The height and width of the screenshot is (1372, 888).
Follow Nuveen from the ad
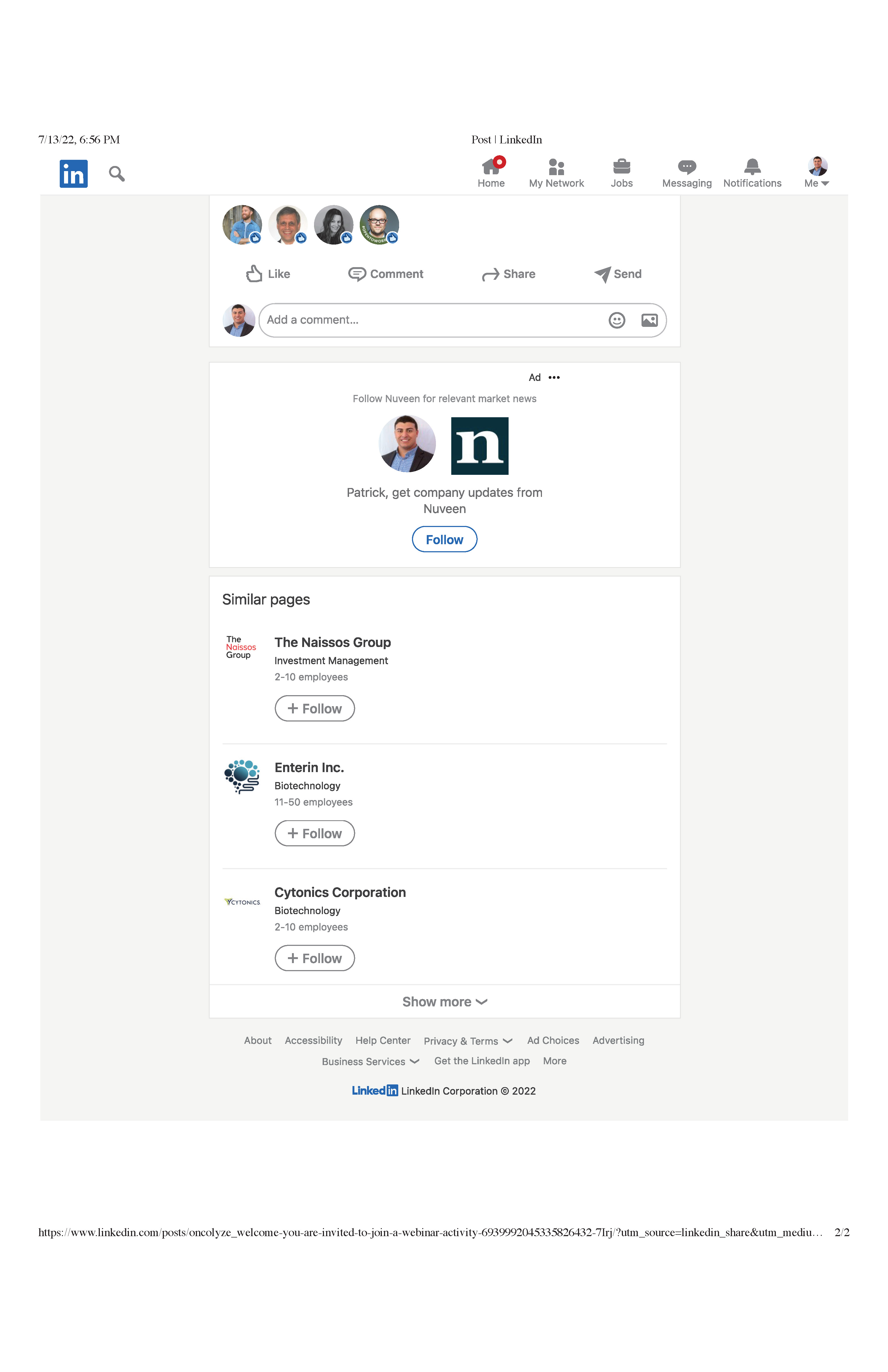point(444,540)
